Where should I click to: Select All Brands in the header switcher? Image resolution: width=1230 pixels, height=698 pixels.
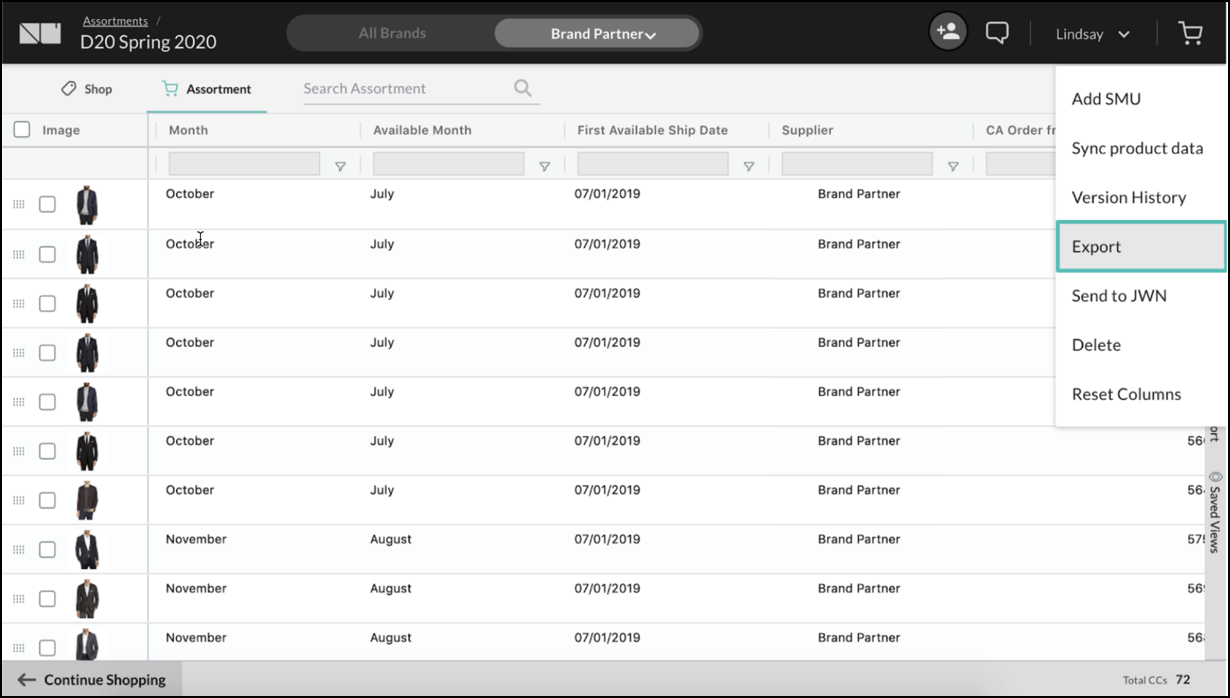[x=392, y=34]
